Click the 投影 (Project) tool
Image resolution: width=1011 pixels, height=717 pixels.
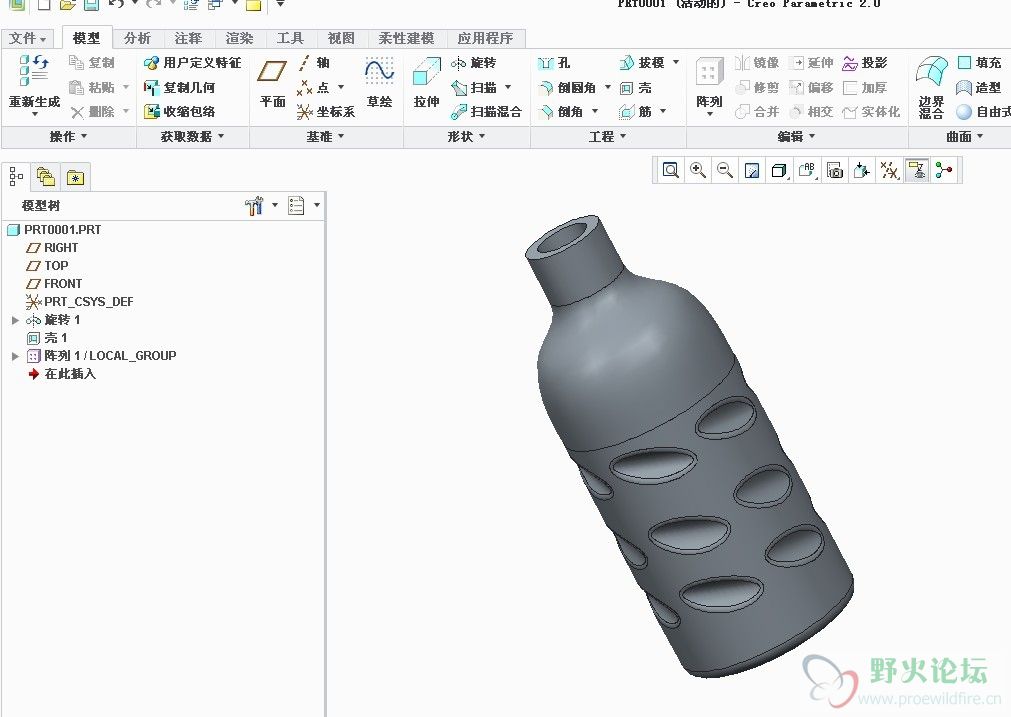(x=865, y=63)
